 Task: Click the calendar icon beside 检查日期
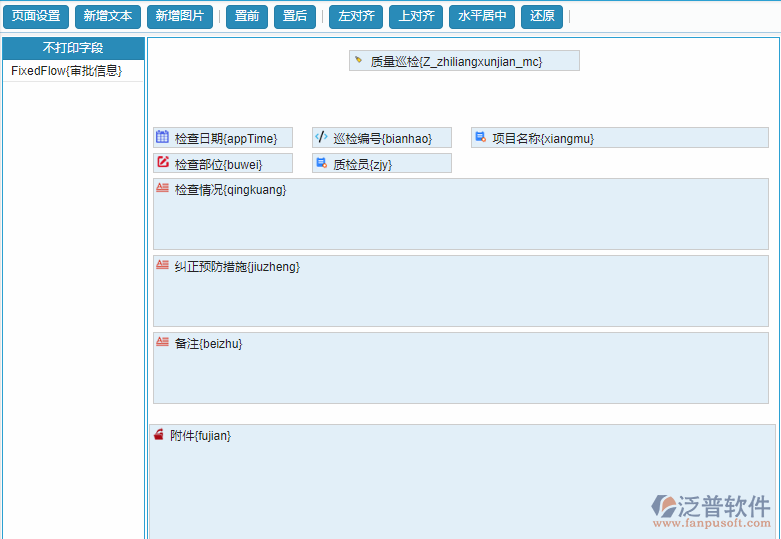pyautogui.click(x=162, y=136)
